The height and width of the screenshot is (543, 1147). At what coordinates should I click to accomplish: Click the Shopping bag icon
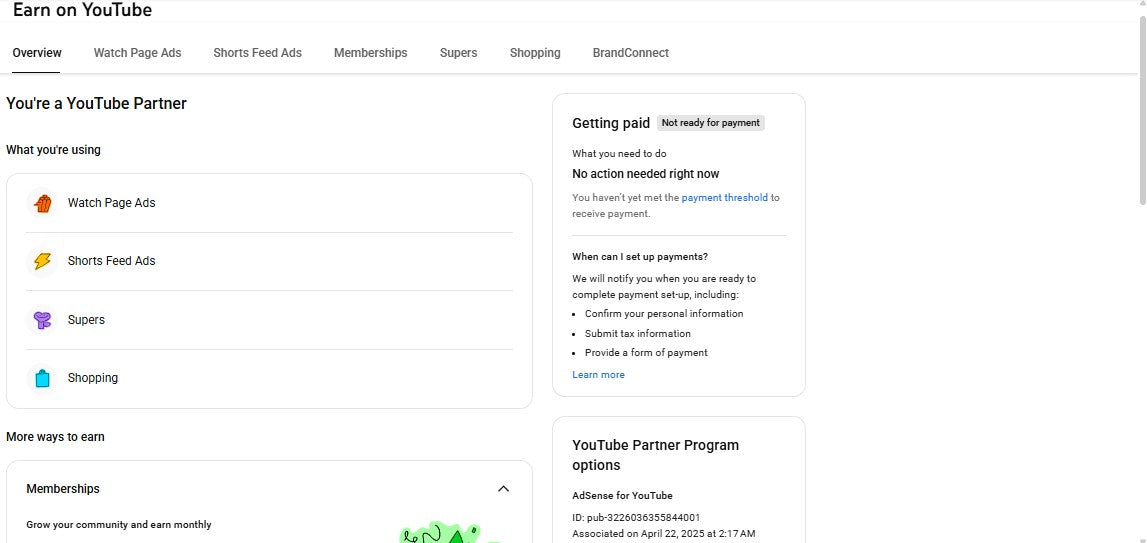tap(42, 378)
